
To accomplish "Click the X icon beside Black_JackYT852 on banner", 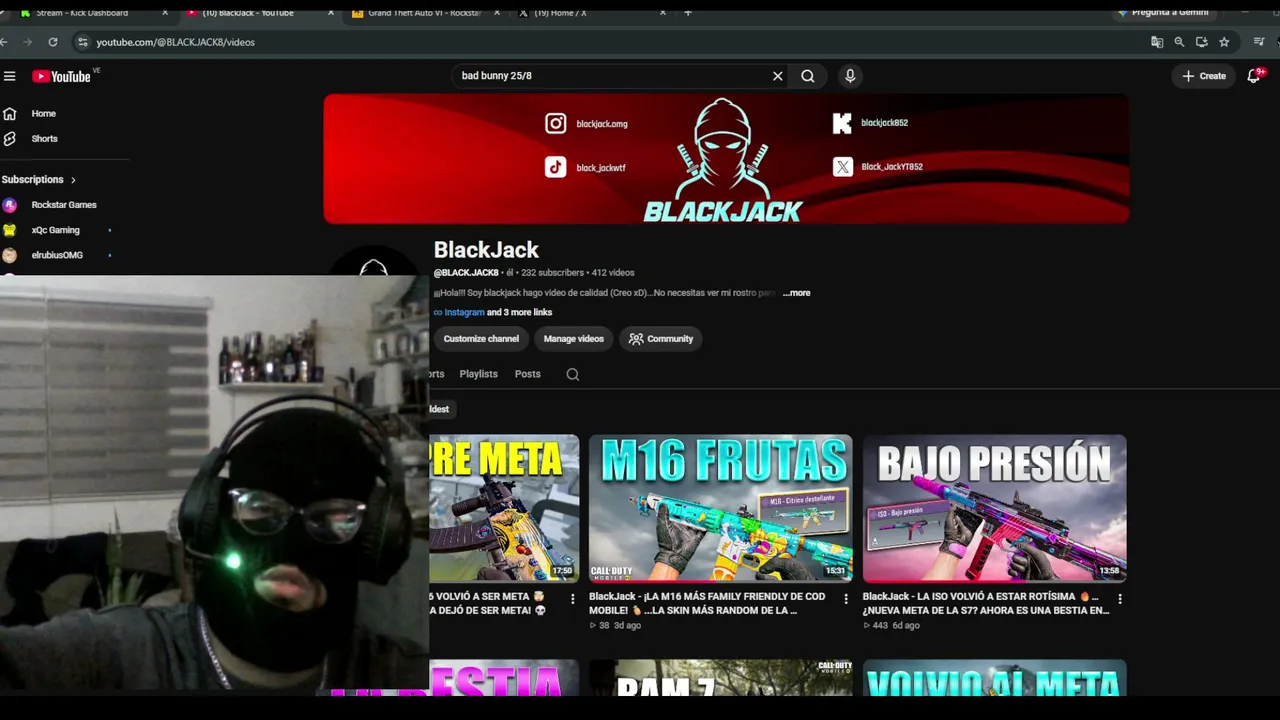I will point(843,167).
